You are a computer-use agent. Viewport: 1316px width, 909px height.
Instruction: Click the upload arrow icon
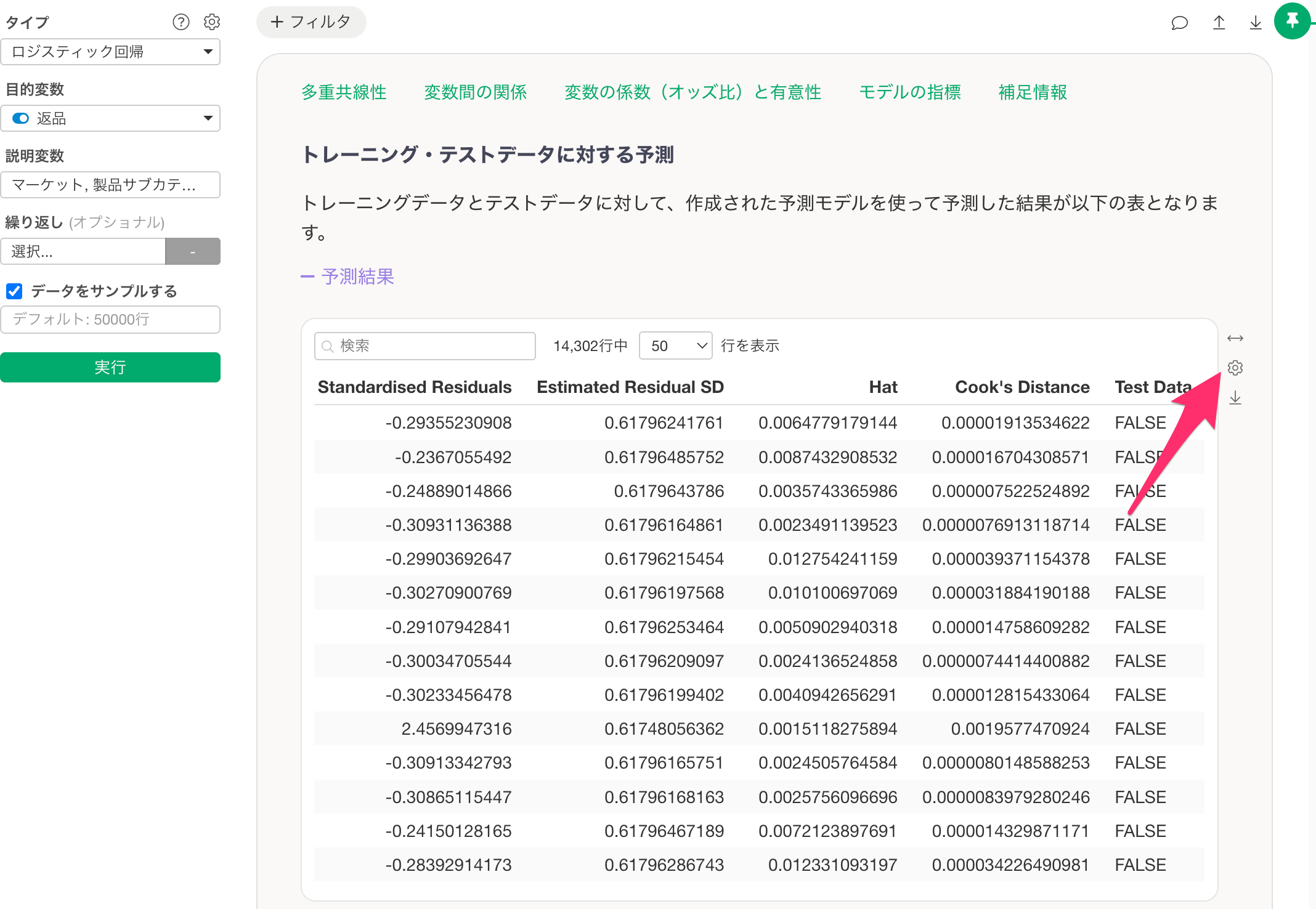1219,23
